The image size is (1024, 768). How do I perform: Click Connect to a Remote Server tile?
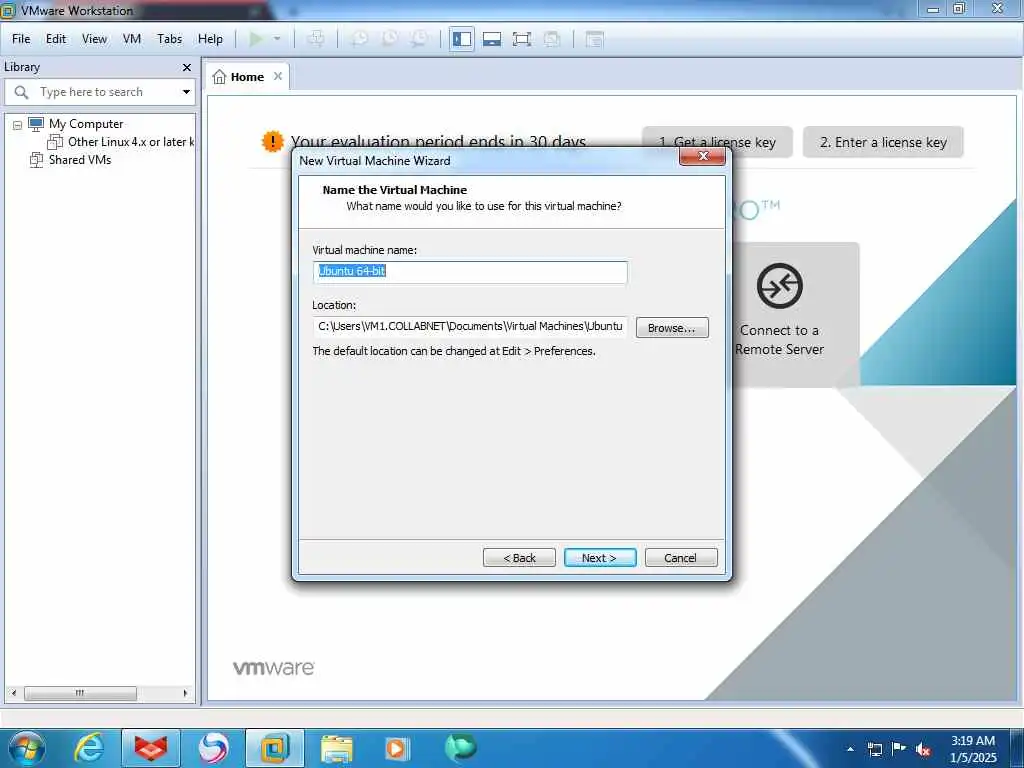(x=780, y=315)
